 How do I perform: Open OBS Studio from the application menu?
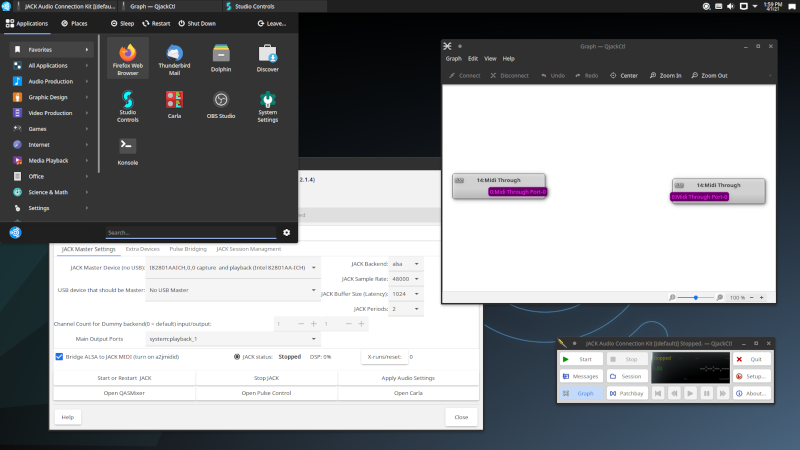tap(221, 102)
